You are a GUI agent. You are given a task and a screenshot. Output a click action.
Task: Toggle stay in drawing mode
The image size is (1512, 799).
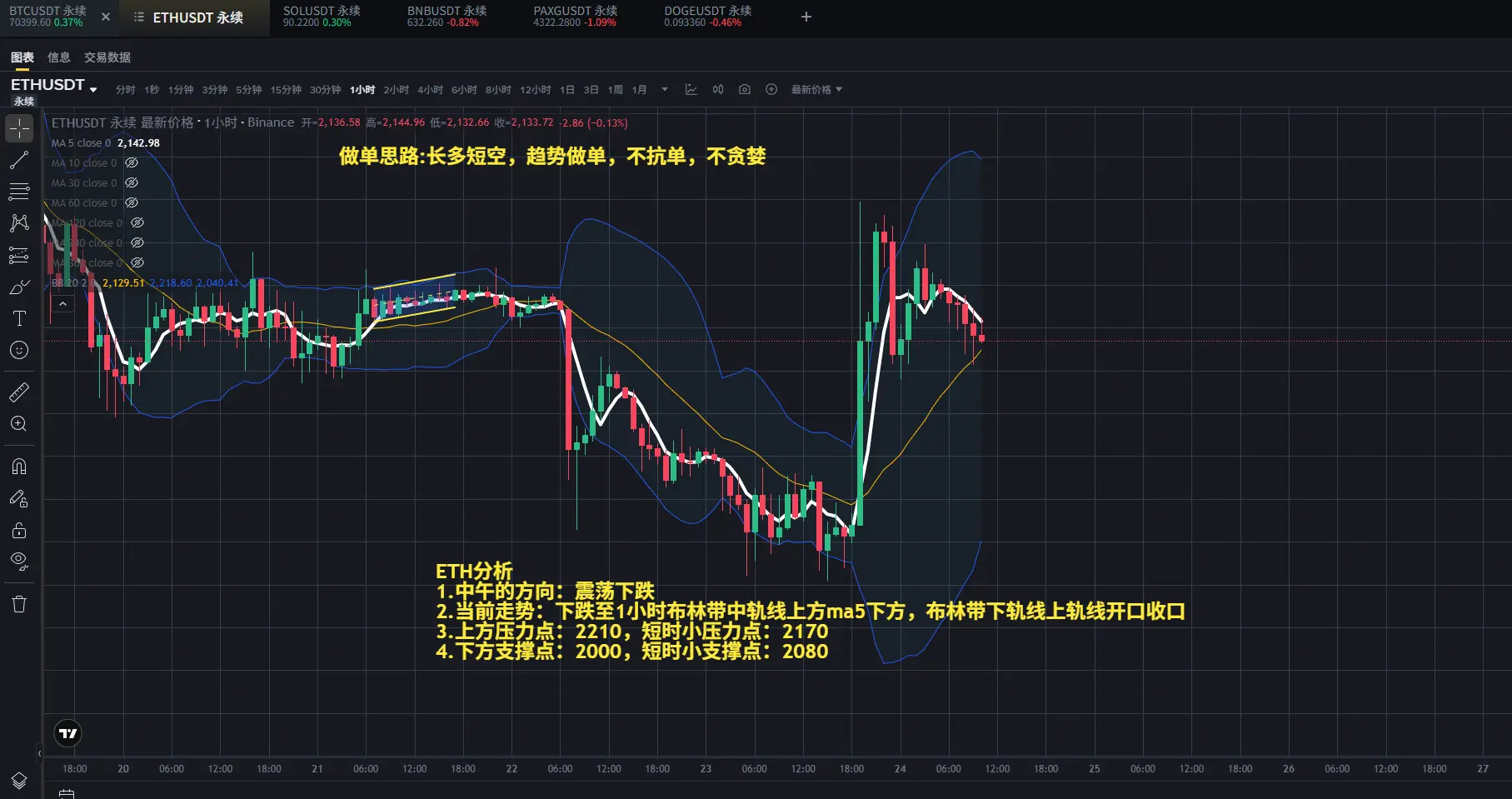coord(19,498)
